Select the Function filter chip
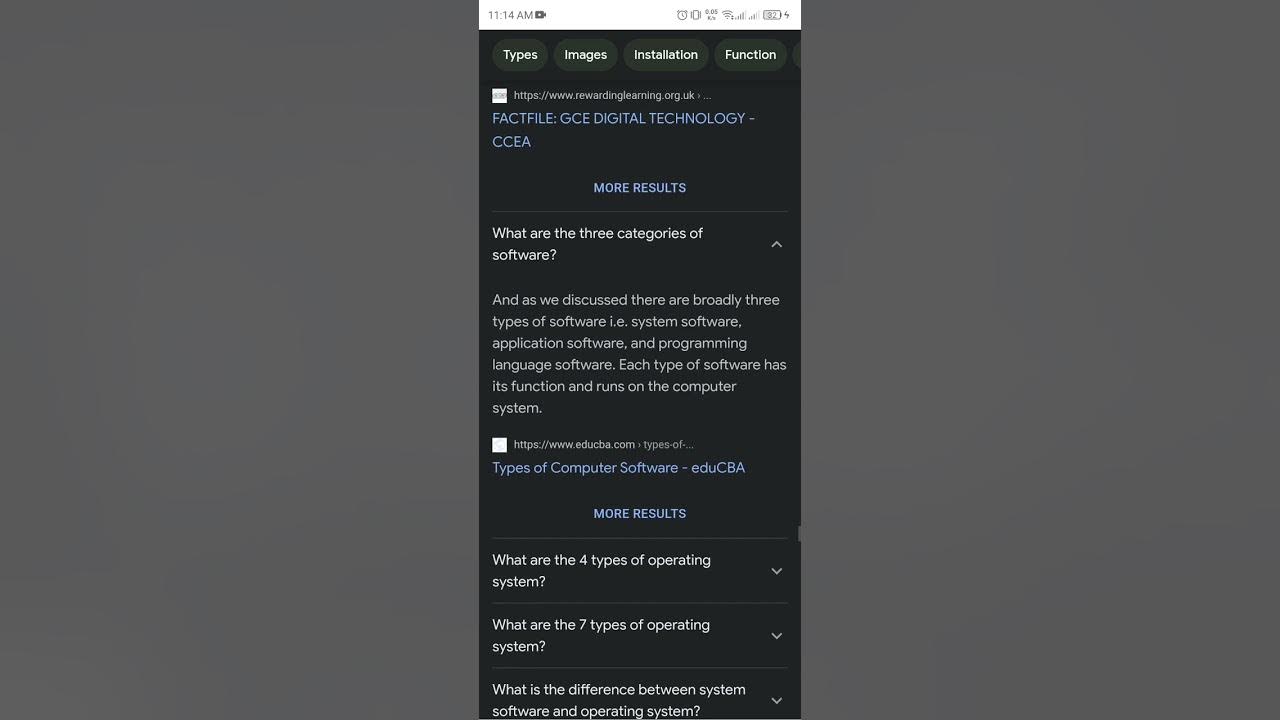This screenshot has height=720, width=1280. click(x=750, y=55)
